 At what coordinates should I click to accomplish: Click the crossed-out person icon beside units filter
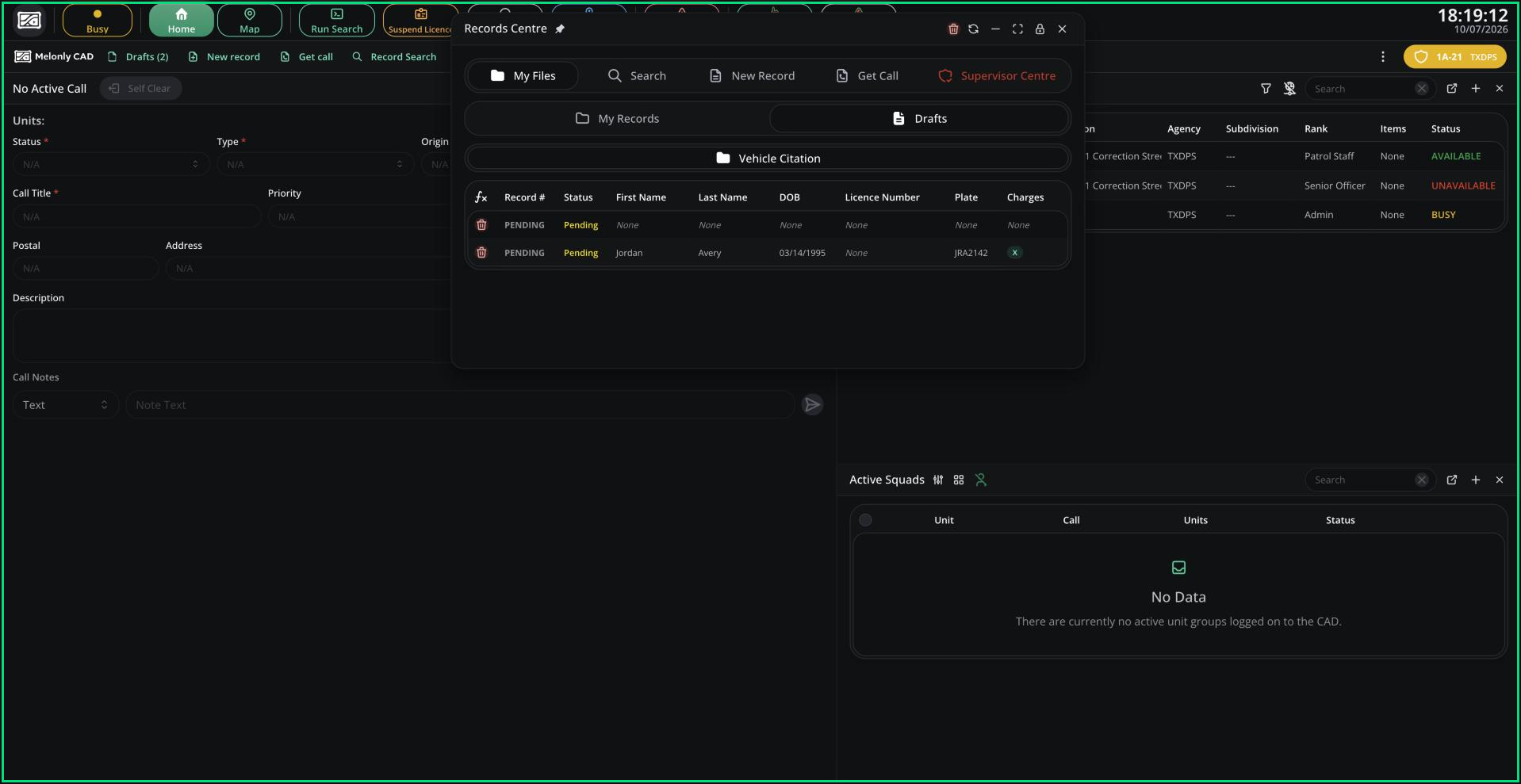coord(1289,89)
